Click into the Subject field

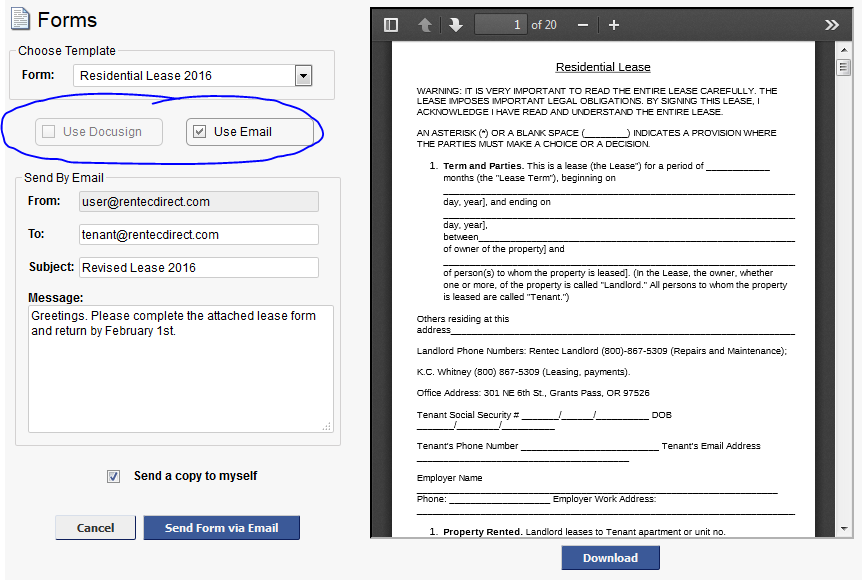click(198, 267)
